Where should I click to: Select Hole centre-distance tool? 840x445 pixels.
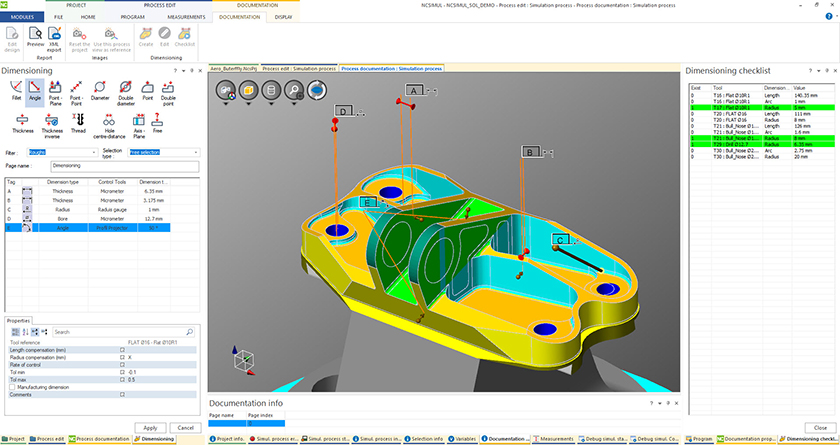108,122
